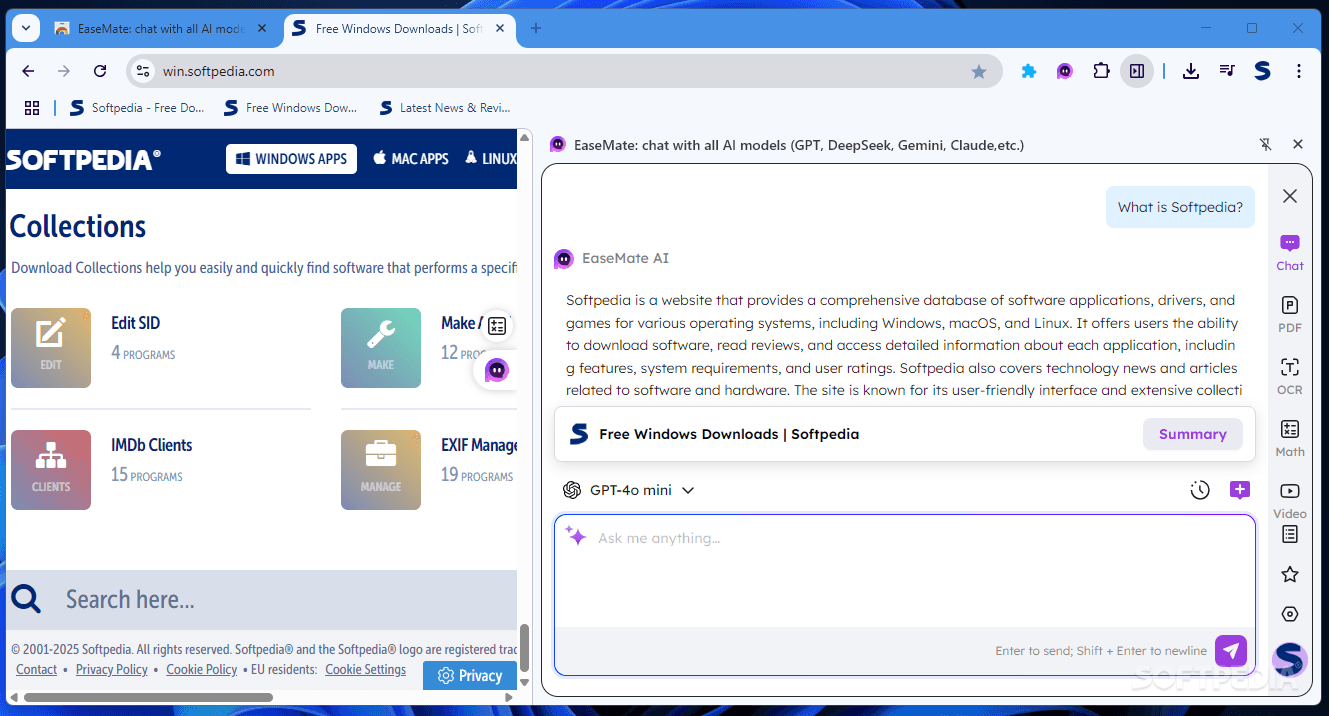Go forward to the next page

click(64, 71)
